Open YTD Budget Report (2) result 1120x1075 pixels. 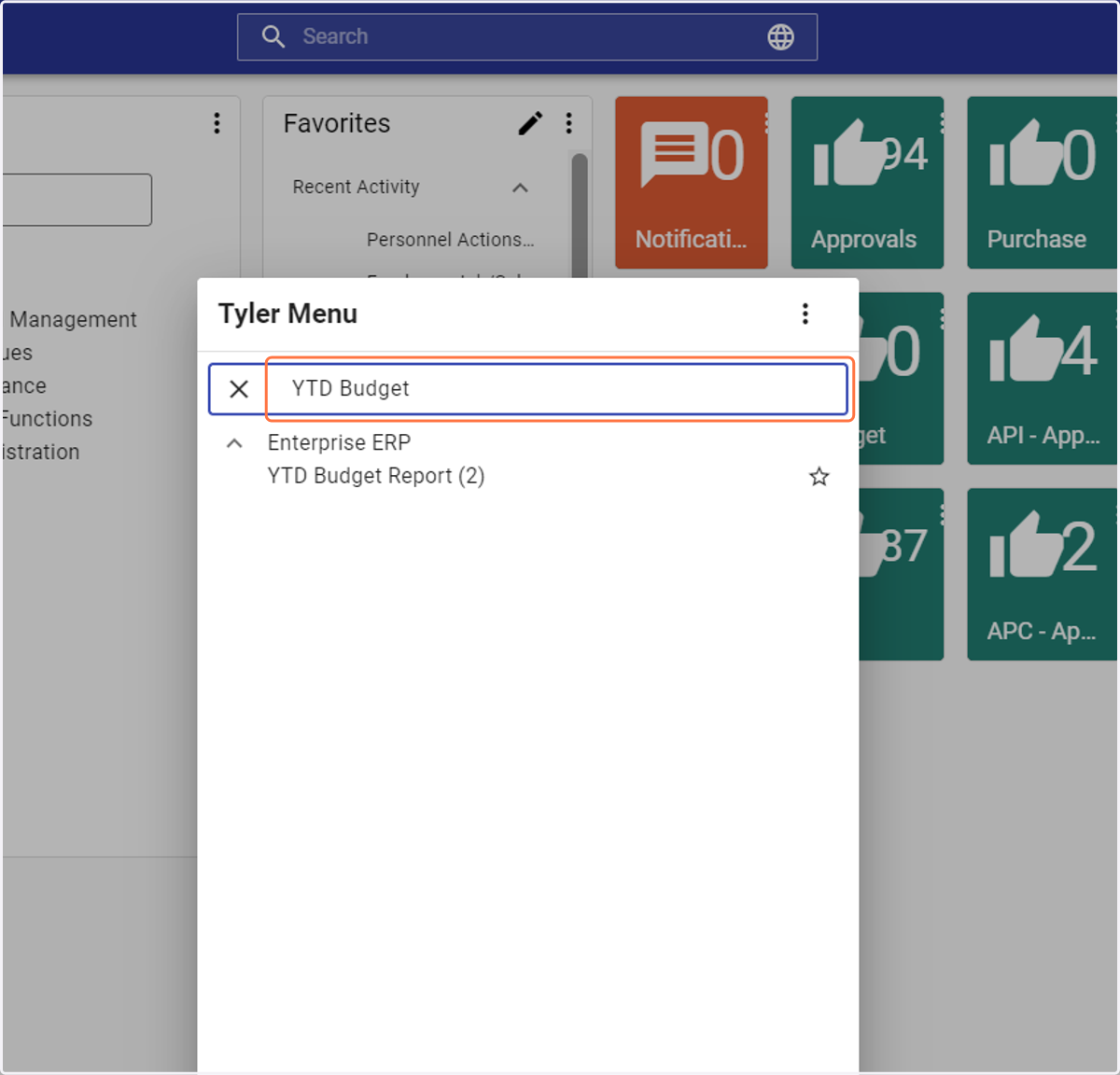(376, 476)
